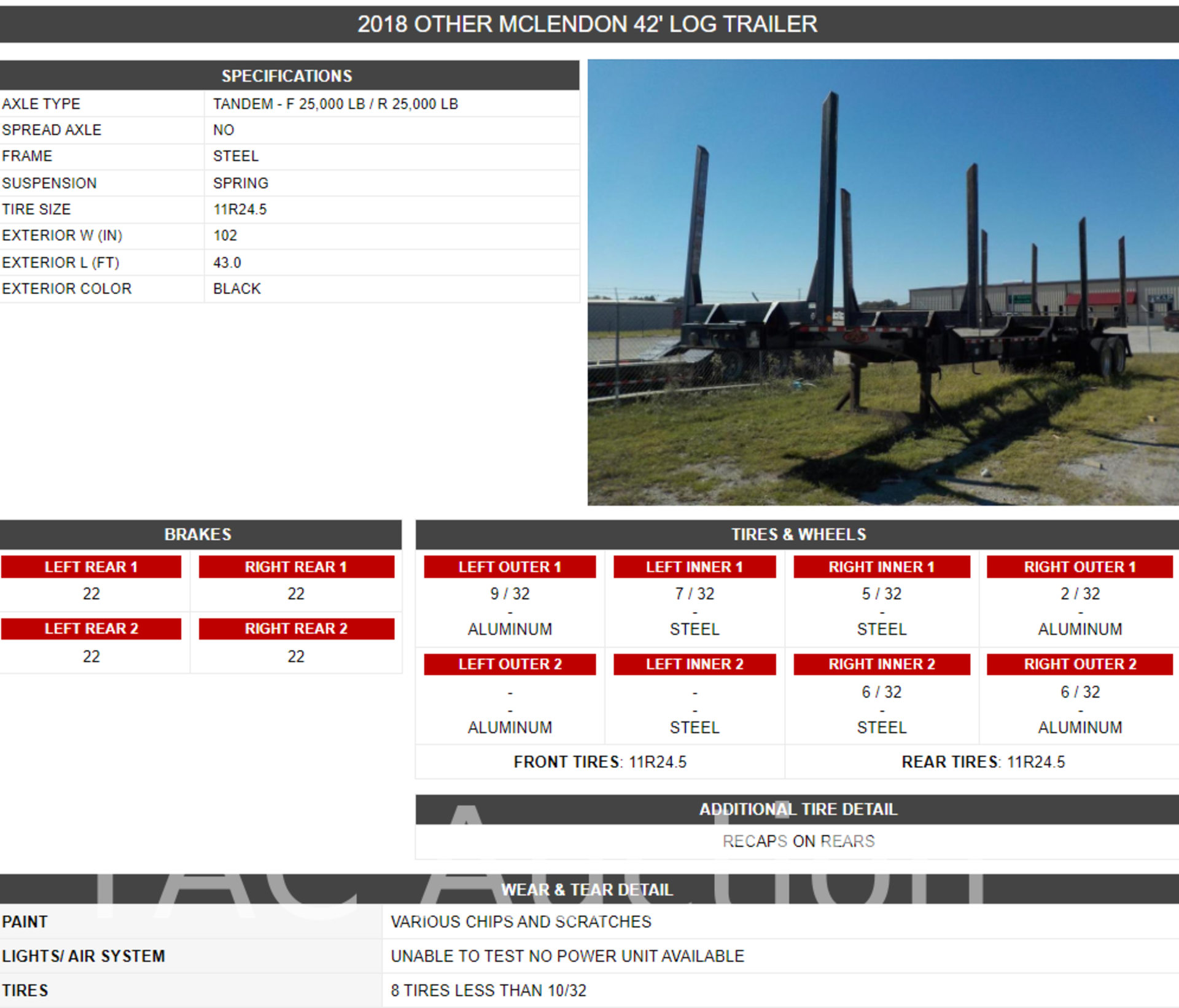This screenshot has width=1179, height=1008.
Task: Click the PAINT wear label
Action: tap(25, 921)
